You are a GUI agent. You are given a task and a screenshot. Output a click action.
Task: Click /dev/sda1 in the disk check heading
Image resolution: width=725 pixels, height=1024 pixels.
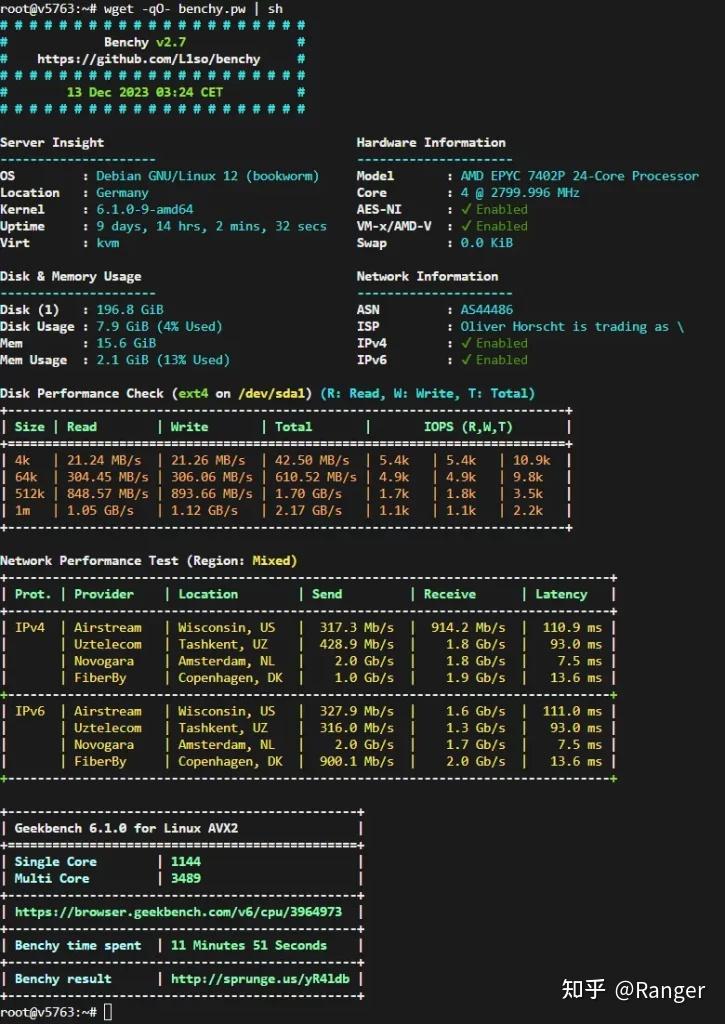(x=274, y=394)
